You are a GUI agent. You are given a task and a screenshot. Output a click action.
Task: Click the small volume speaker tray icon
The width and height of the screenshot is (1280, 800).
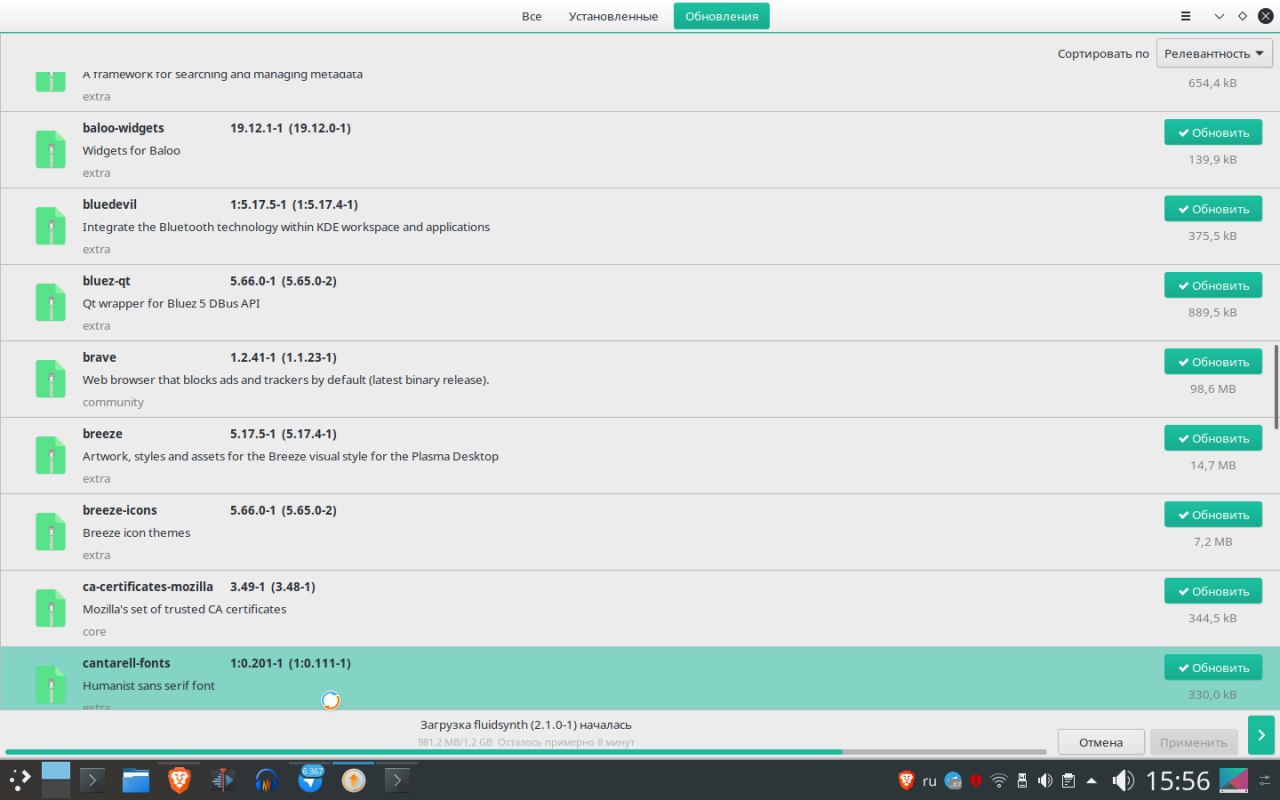(1045, 780)
